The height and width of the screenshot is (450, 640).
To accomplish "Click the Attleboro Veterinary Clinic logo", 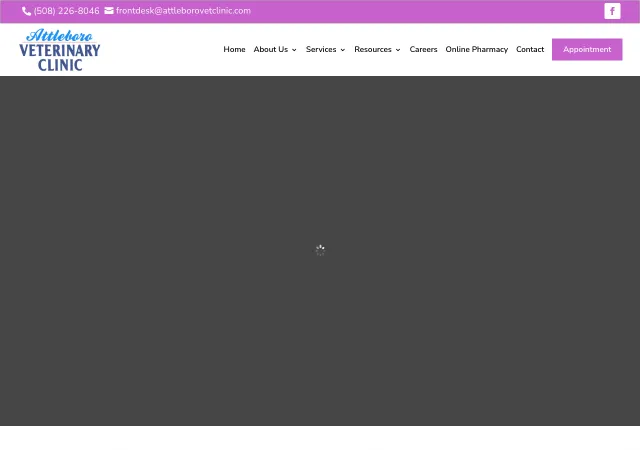I will (x=60, y=50).
